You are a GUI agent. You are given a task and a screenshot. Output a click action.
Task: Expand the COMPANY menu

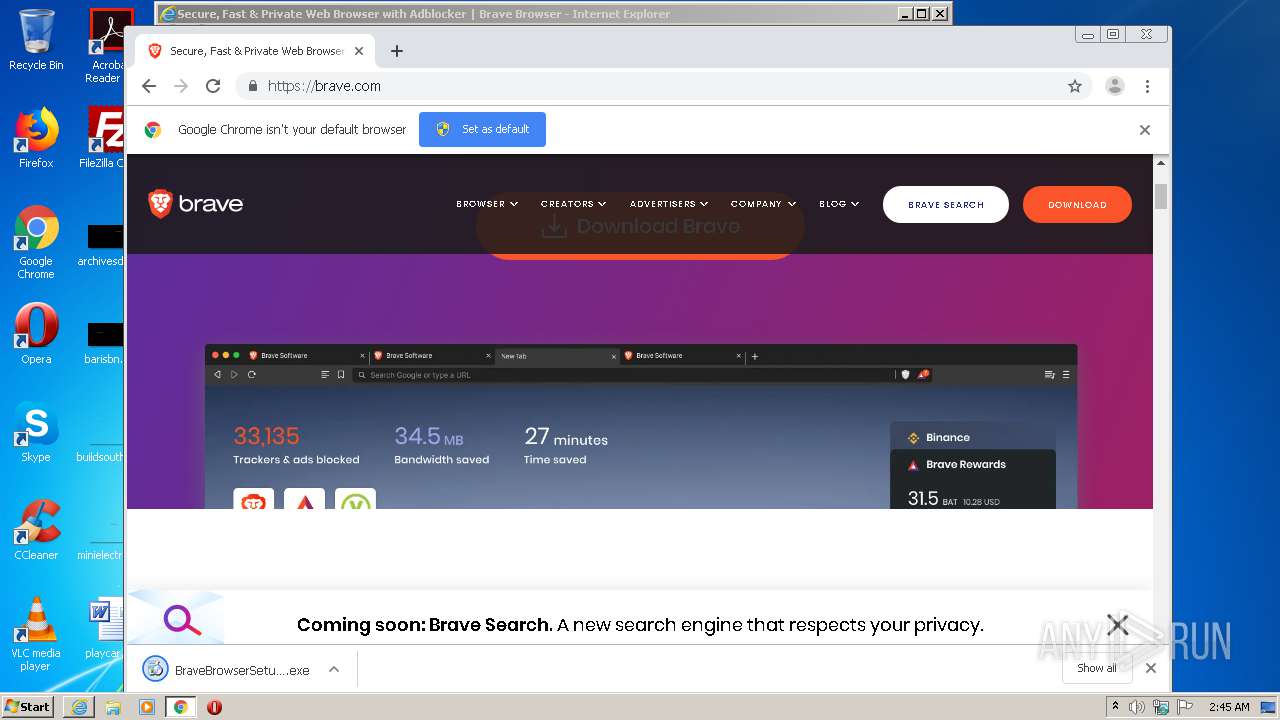tap(763, 204)
